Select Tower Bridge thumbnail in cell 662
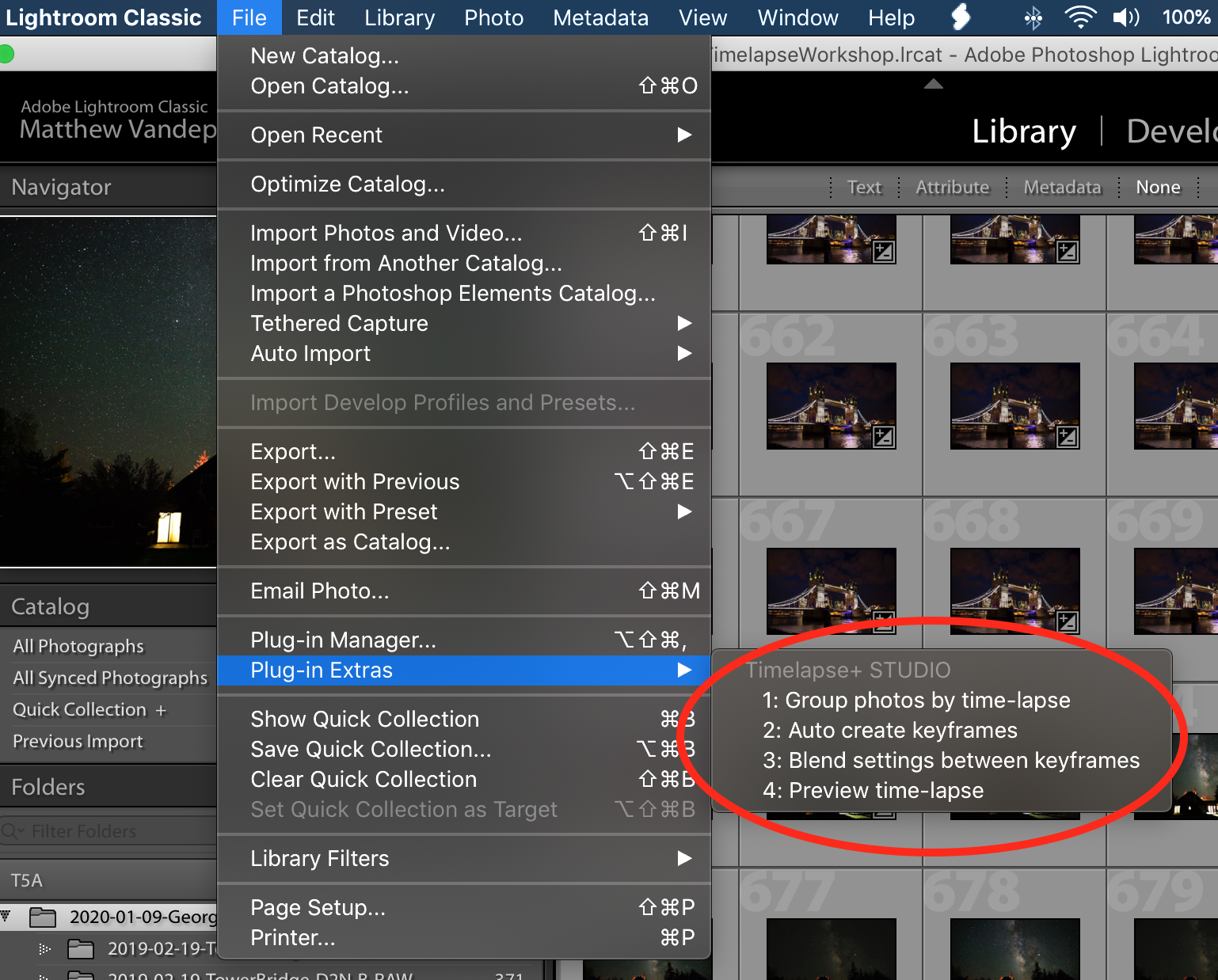Viewport: 1218px width, 980px height. (x=832, y=406)
